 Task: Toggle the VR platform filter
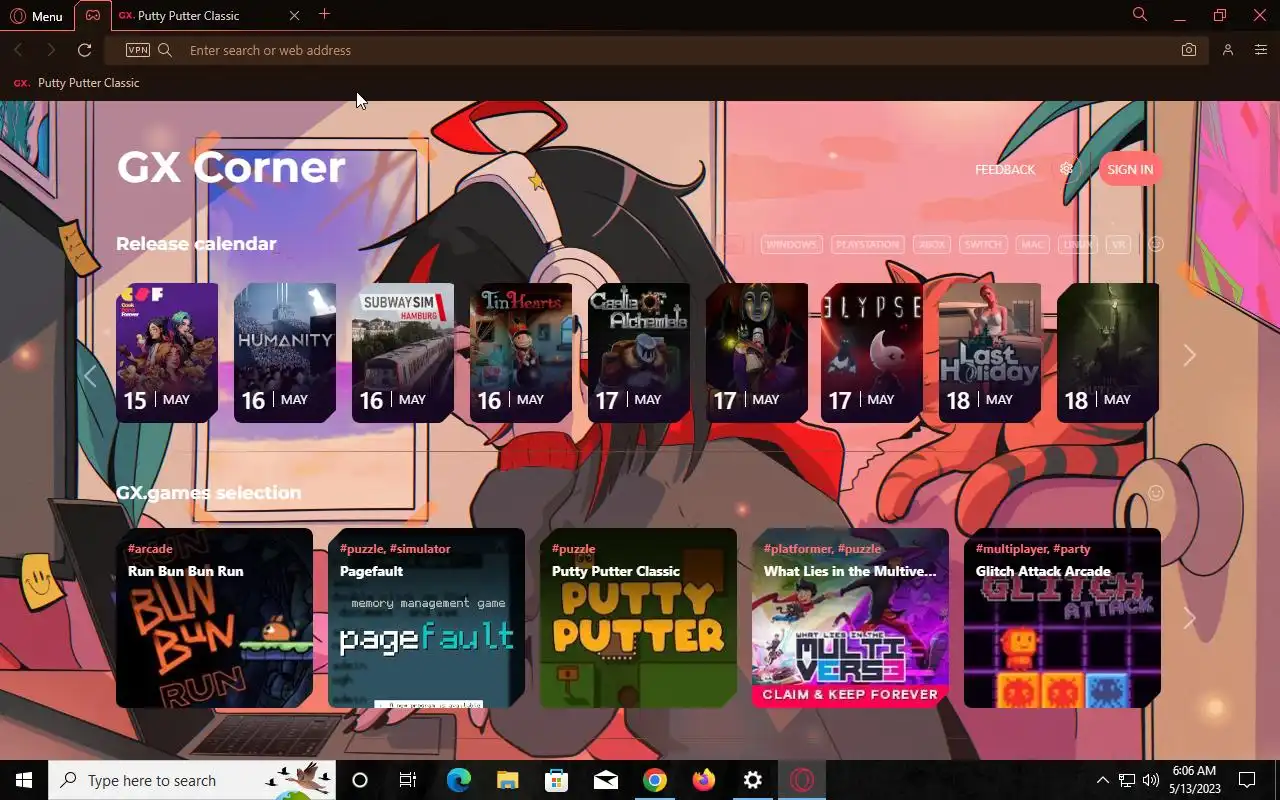(x=1118, y=244)
